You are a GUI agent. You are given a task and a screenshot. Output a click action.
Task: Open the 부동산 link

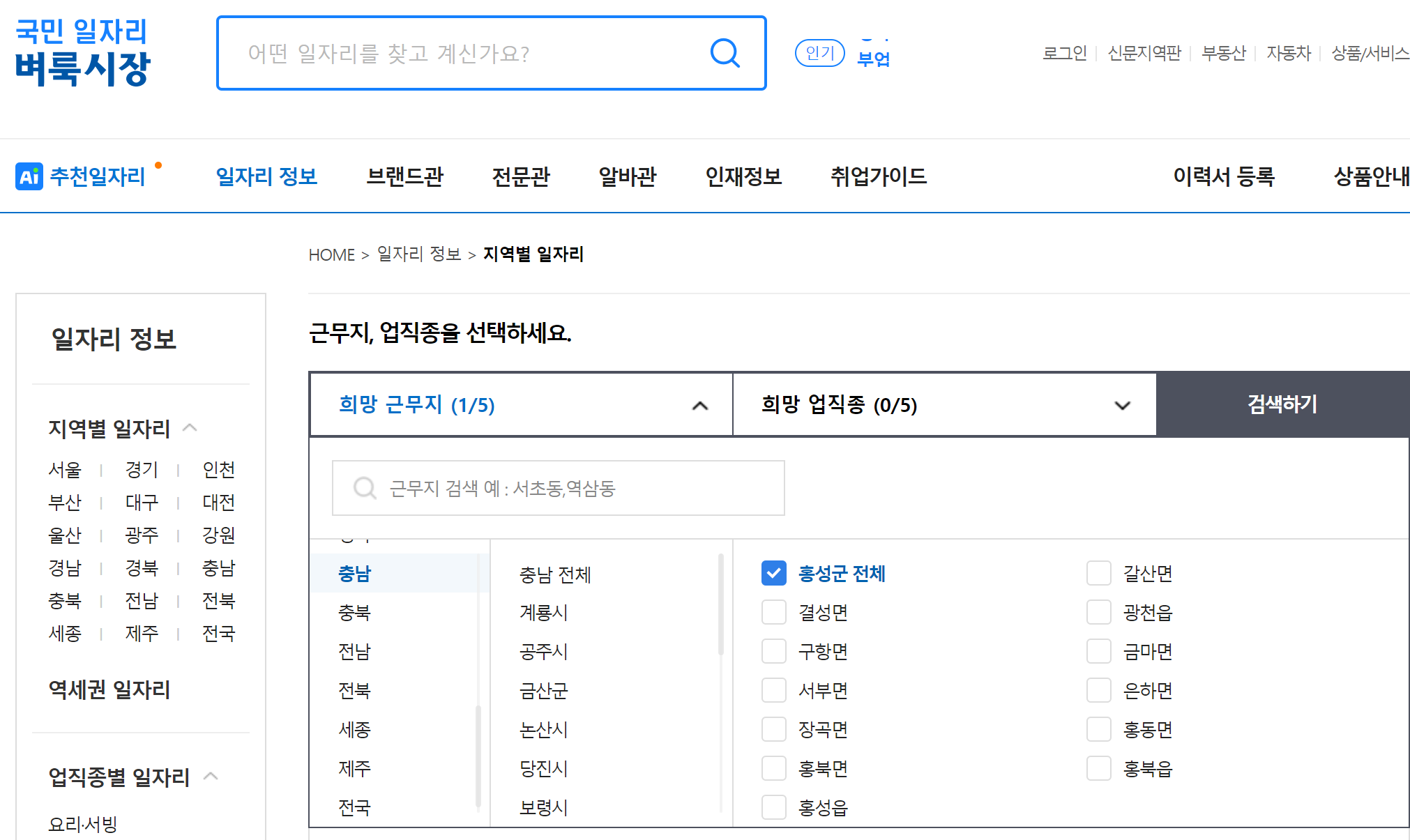(1224, 53)
